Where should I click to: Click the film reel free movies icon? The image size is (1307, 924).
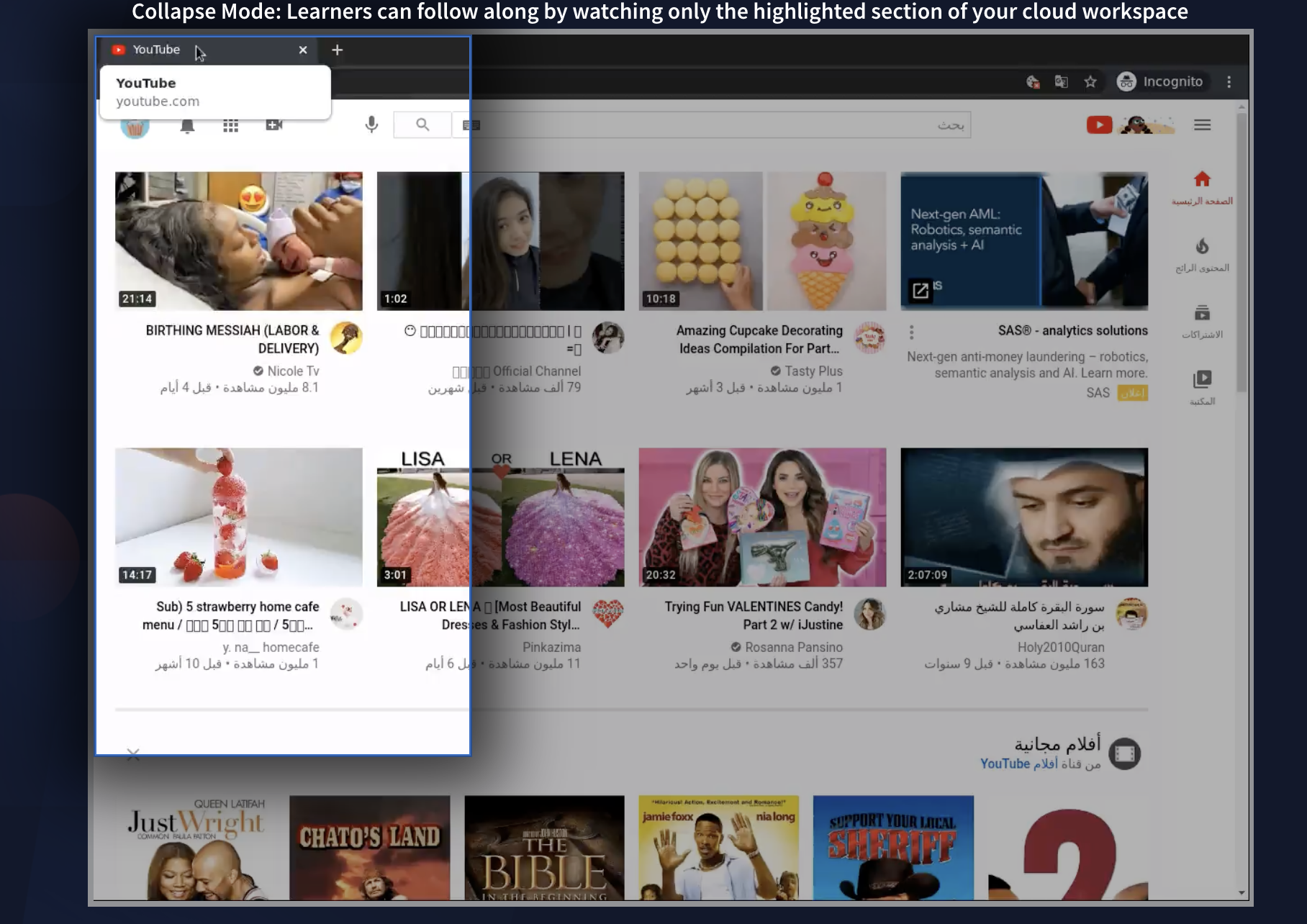point(1125,753)
